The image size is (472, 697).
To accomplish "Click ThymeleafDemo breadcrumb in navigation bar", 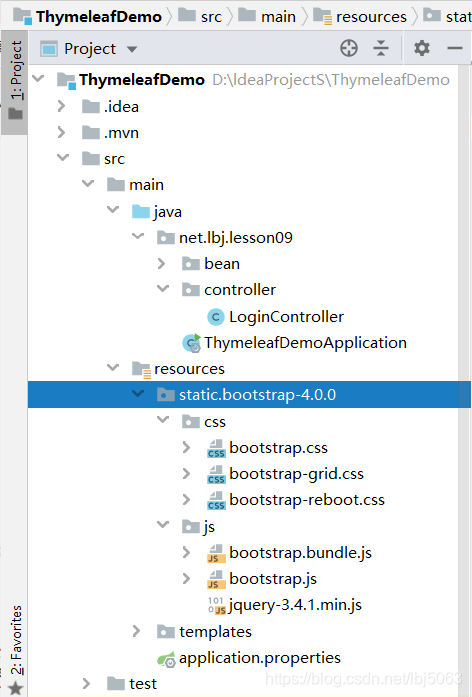I will pyautogui.click(x=99, y=17).
